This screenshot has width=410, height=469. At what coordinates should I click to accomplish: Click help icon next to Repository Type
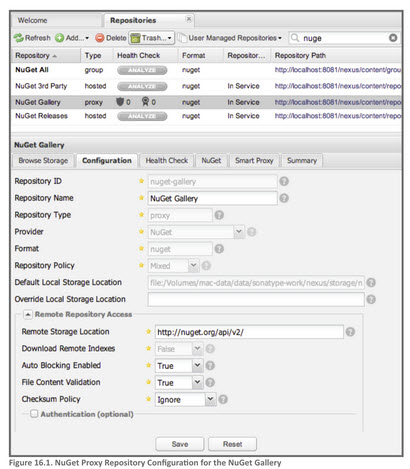coord(219,215)
